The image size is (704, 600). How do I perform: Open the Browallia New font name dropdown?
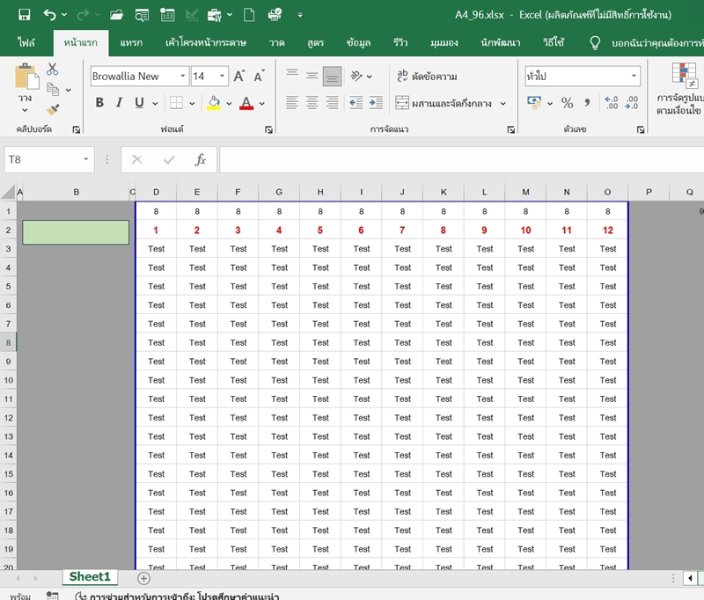tap(182, 76)
